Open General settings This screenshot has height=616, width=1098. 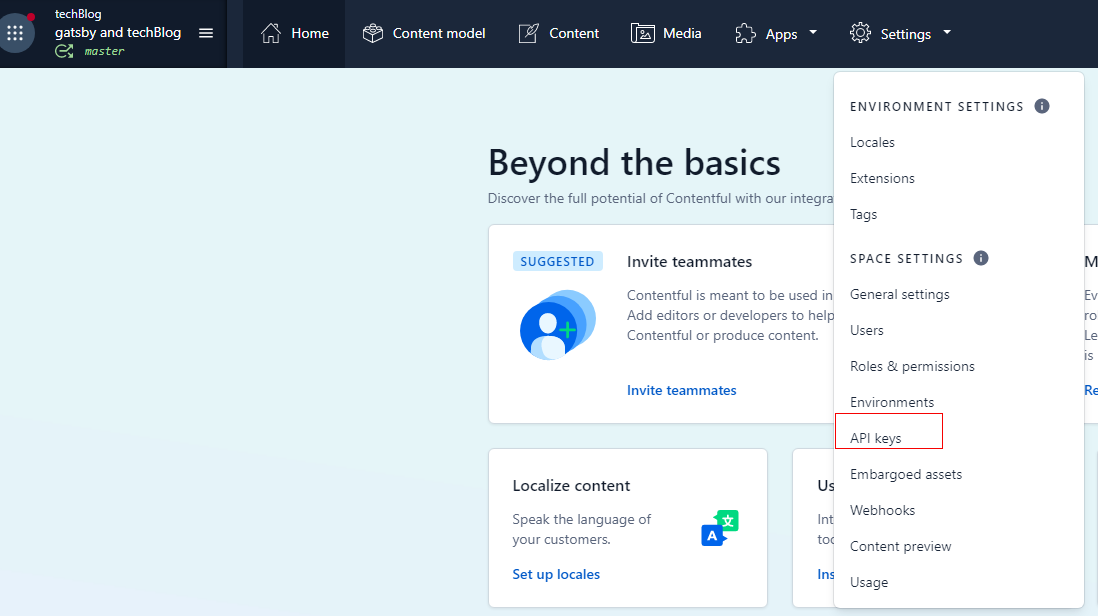[x=900, y=295]
